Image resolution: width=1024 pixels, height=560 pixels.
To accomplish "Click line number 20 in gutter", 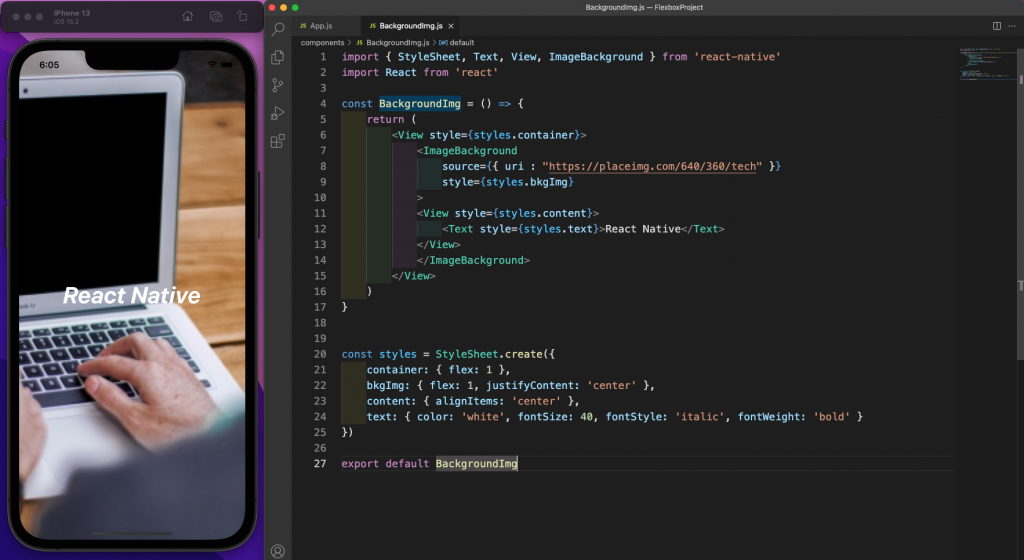I will [x=320, y=354].
